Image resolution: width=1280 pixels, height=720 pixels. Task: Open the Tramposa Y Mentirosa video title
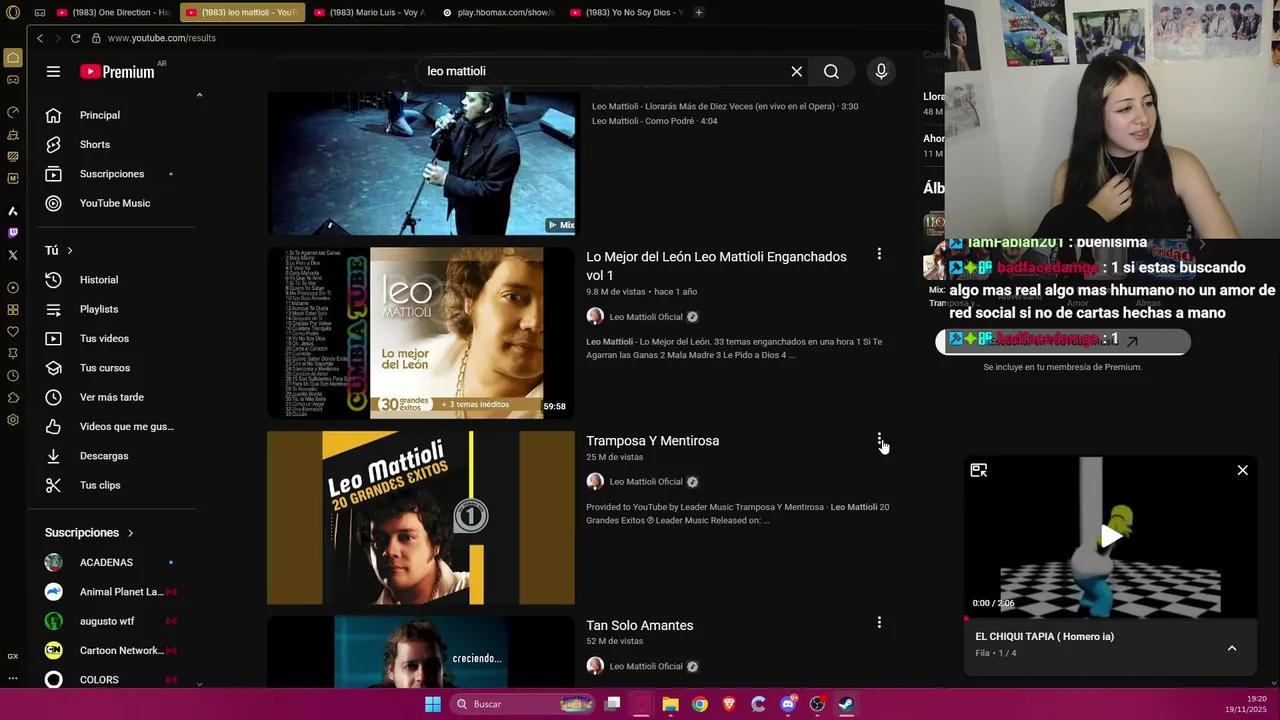coord(652,441)
